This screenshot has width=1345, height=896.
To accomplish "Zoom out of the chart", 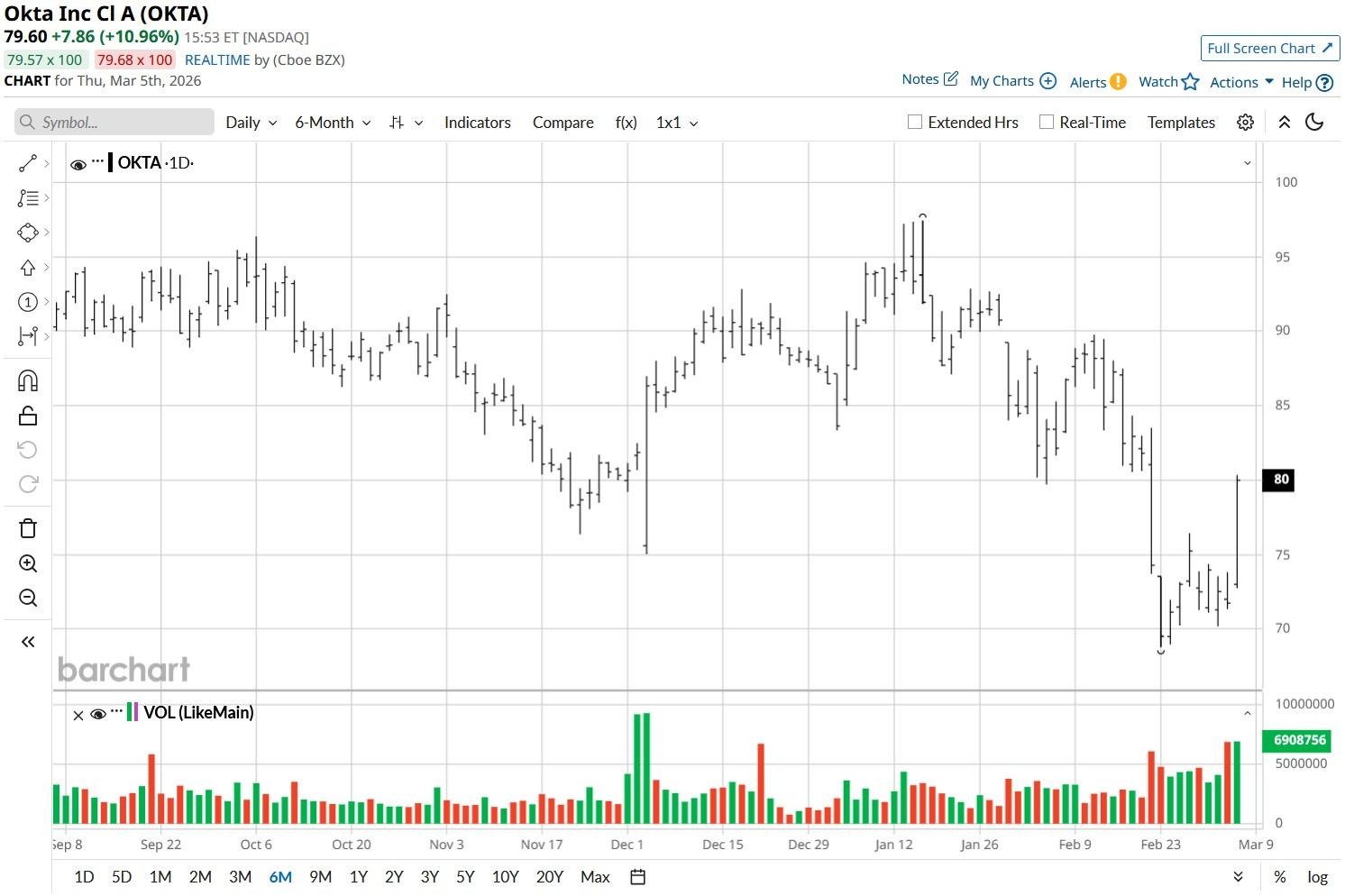I will 28,598.
